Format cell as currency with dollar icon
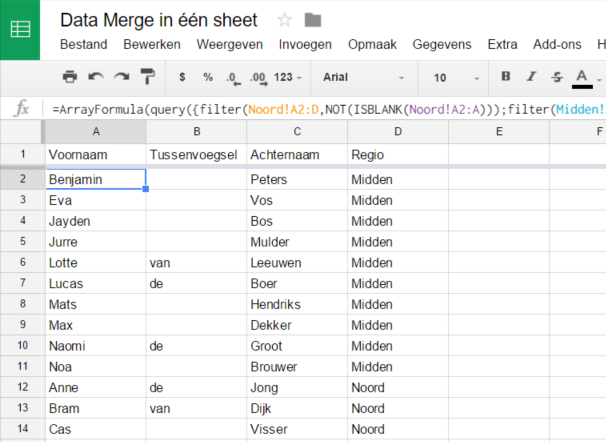This screenshot has width=606, height=442. tap(182, 77)
